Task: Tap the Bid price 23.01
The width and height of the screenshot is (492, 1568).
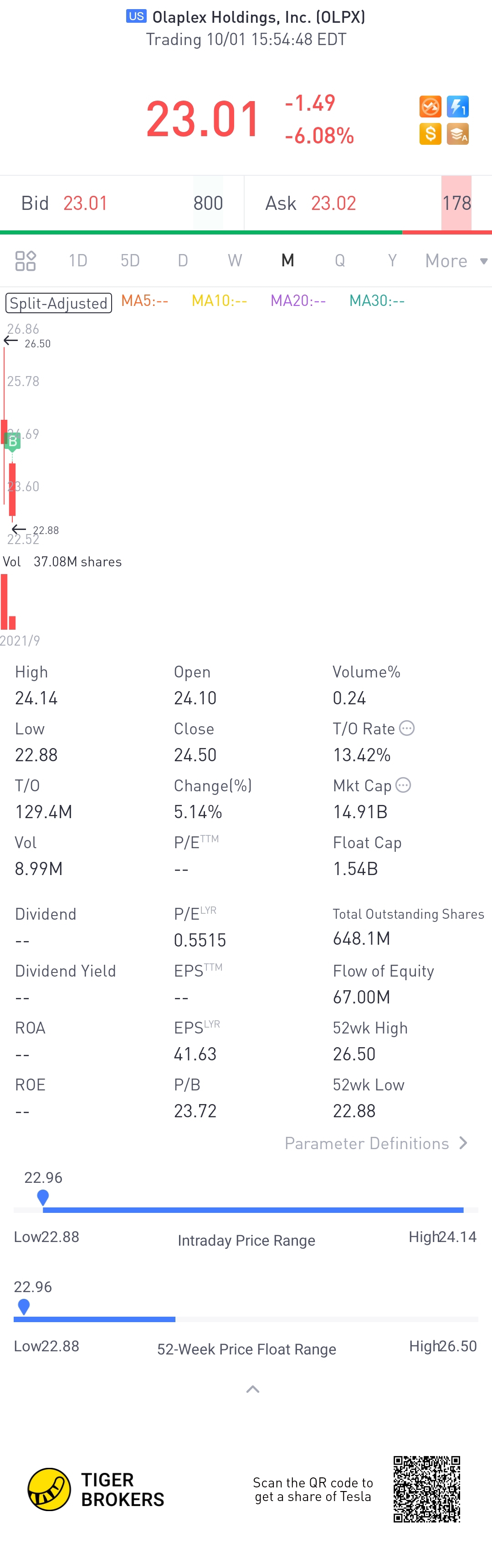Action: pos(85,204)
